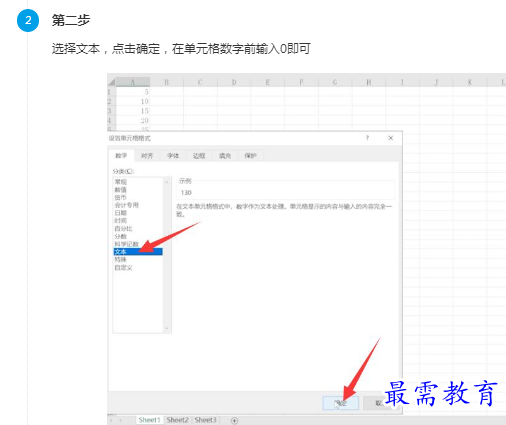
Task: Switch to the 边框 tab
Action: pyautogui.click(x=199, y=156)
